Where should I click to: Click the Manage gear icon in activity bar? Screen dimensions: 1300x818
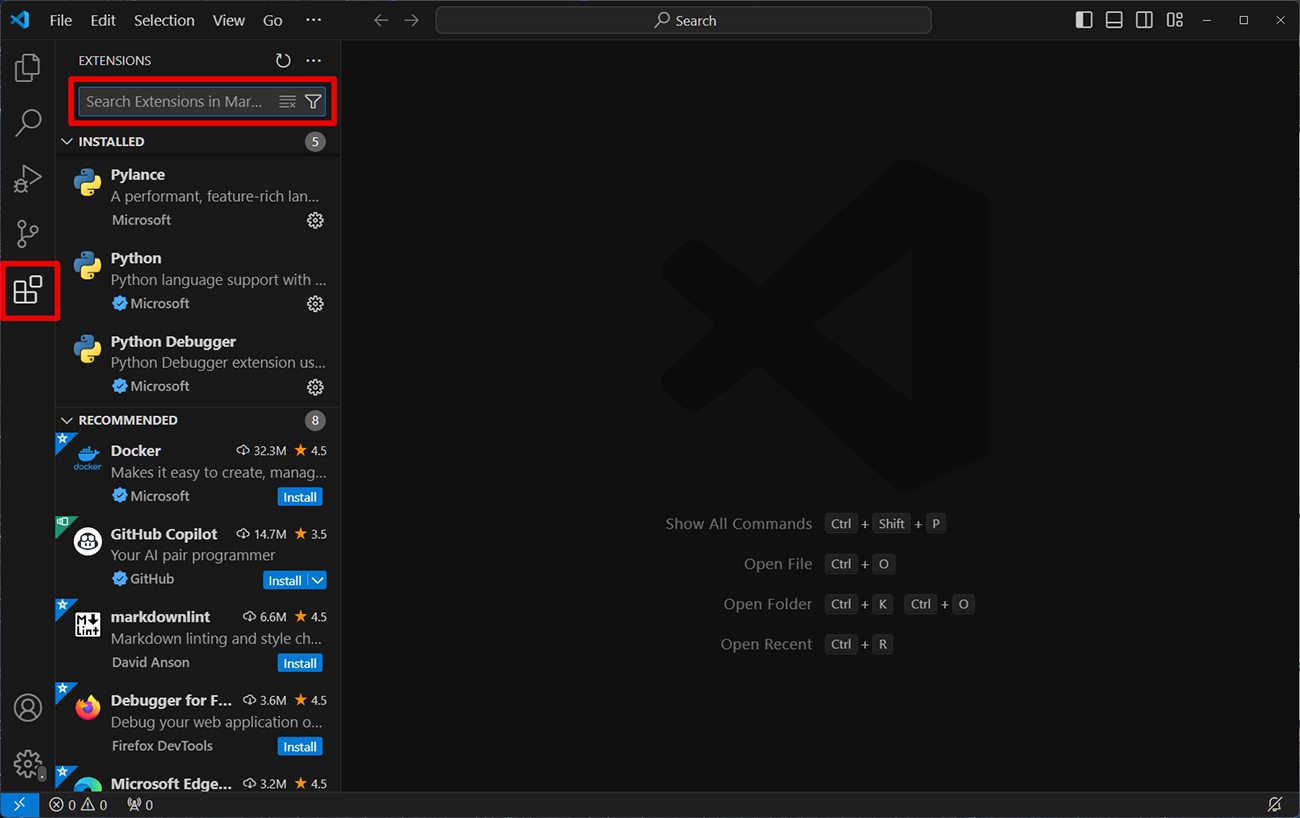point(28,764)
